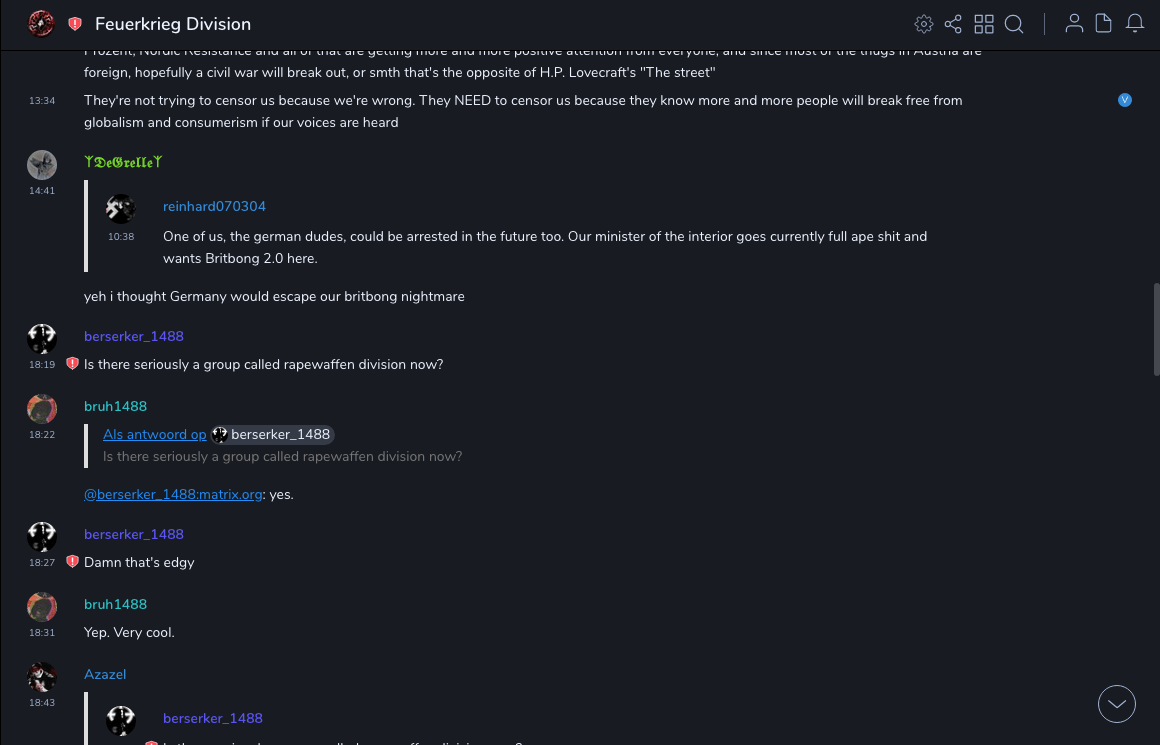Open the room files icon
Image resolution: width=1160 pixels, height=745 pixels.
click(1104, 24)
